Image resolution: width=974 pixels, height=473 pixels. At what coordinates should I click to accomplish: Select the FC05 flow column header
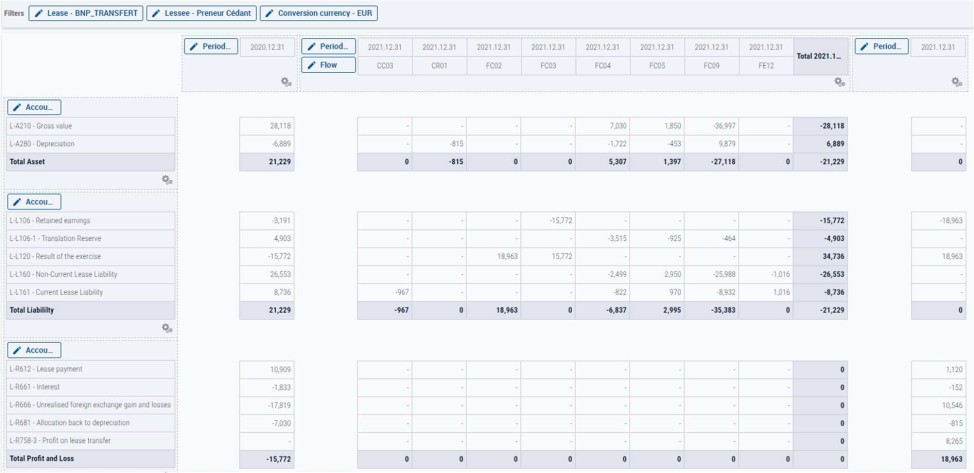coord(657,65)
